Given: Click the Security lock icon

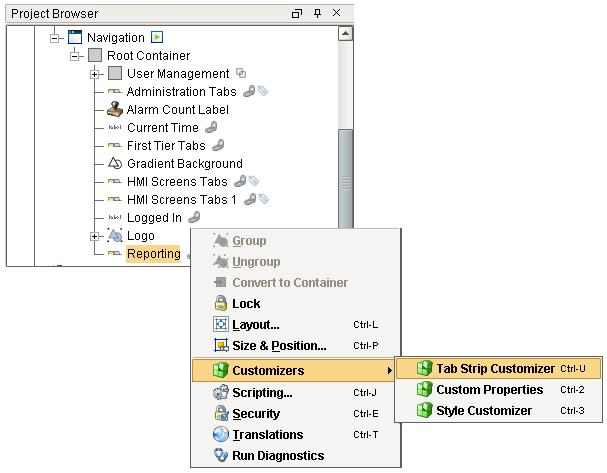Looking at the screenshot, I should [221, 413].
